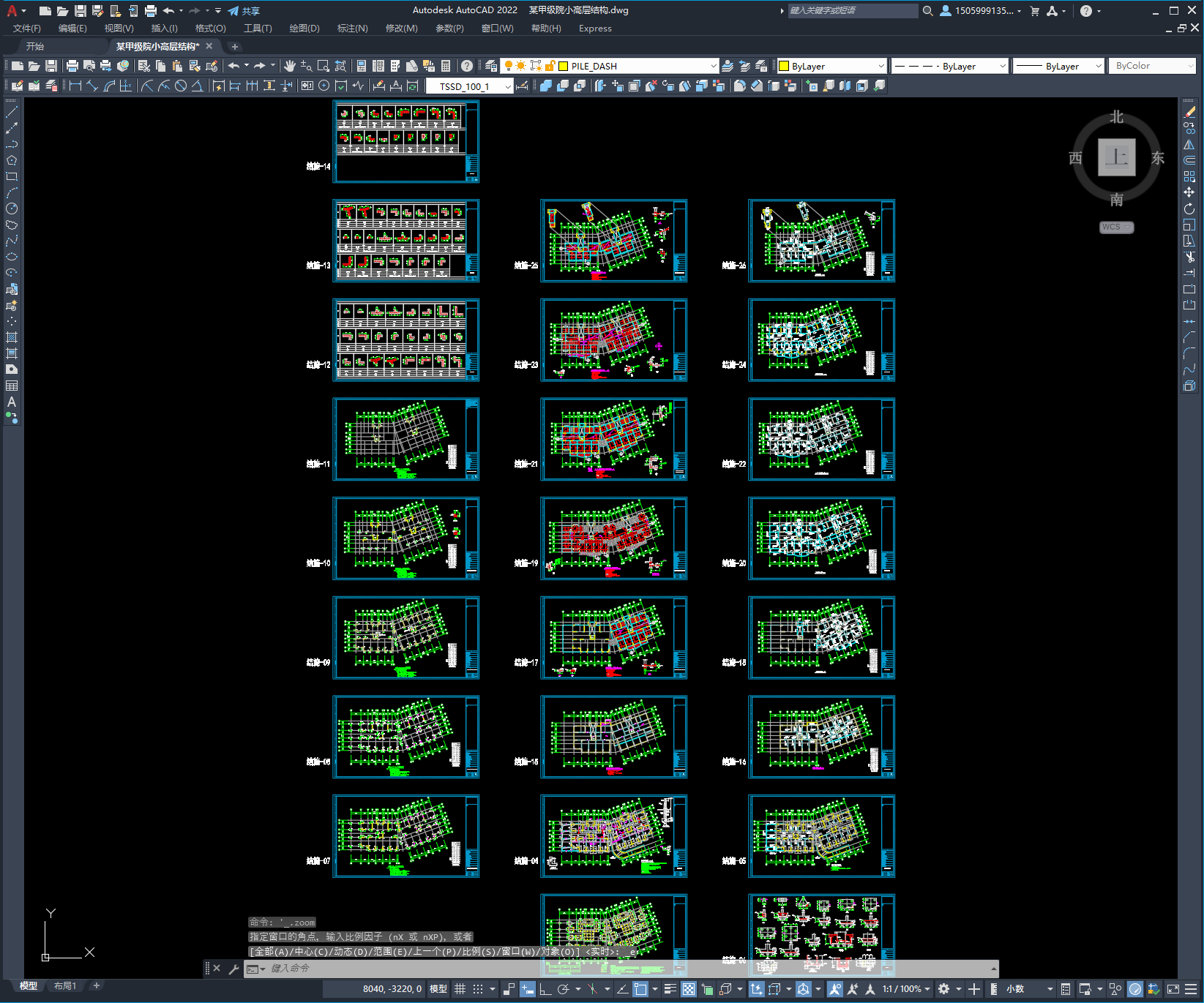Click the yellow layer color swatch for PILE_DASH

564,66
